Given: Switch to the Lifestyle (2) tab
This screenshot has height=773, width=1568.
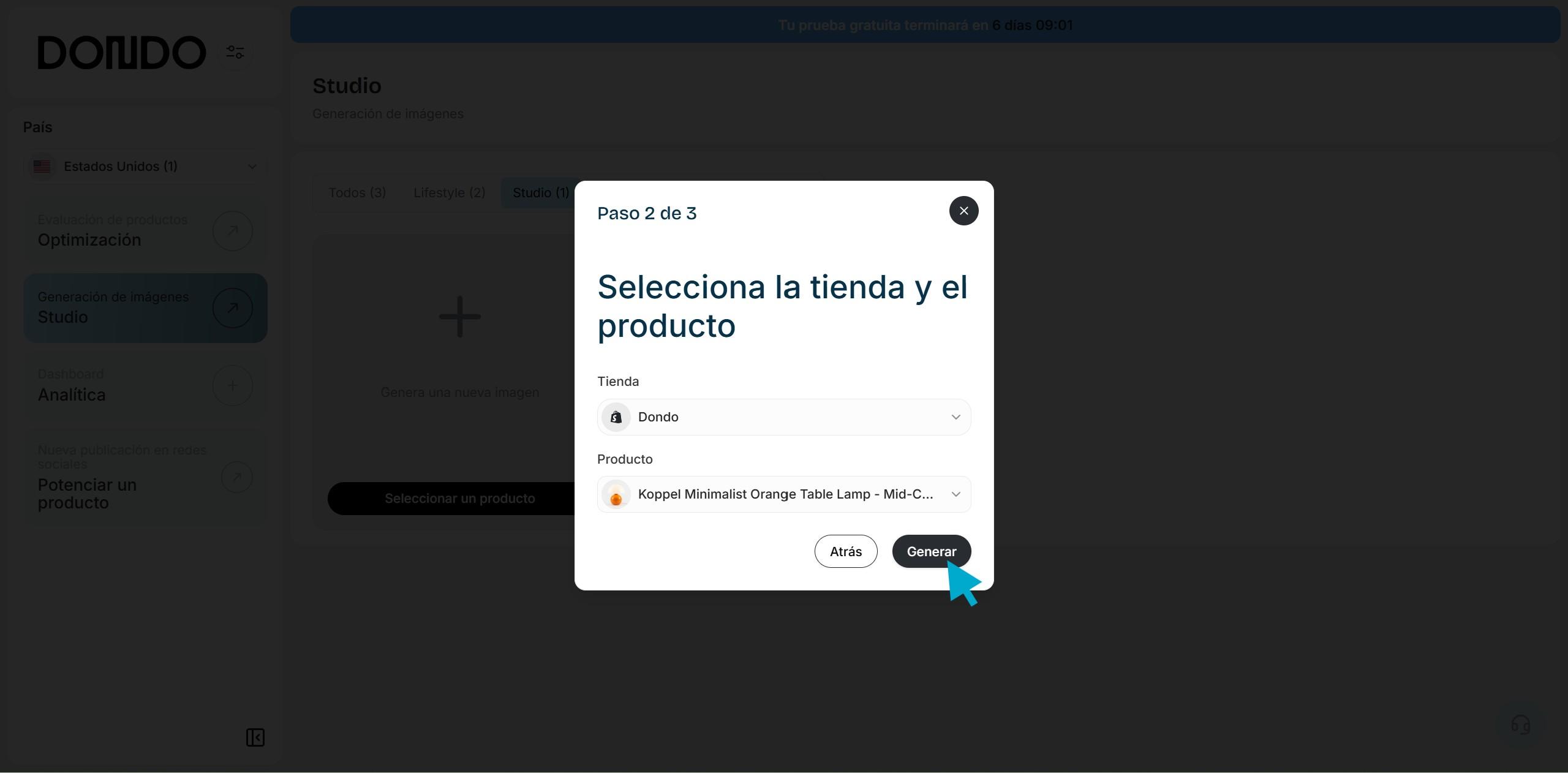Looking at the screenshot, I should tap(449, 193).
